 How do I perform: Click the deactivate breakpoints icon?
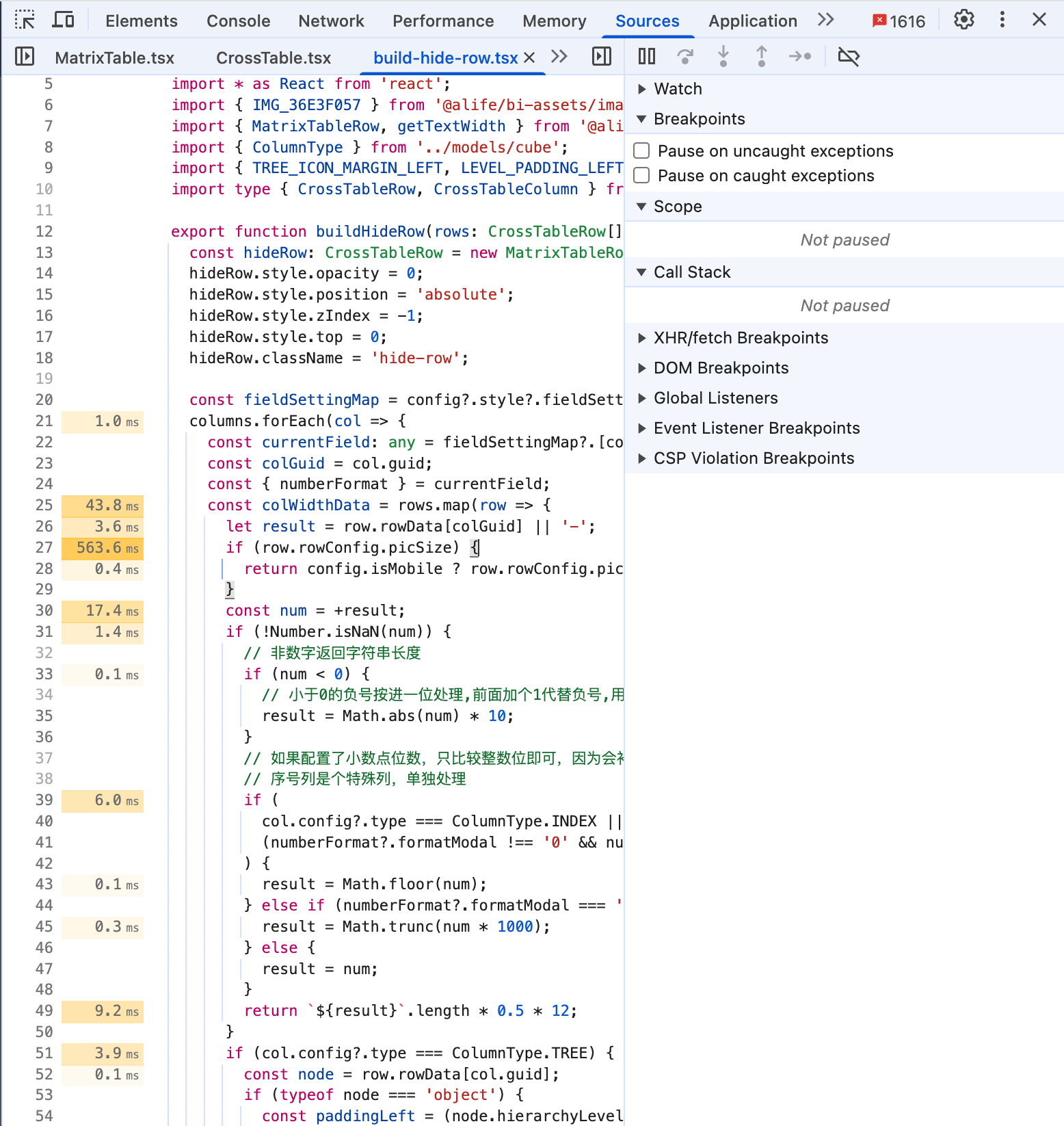(x=849, y=56)
